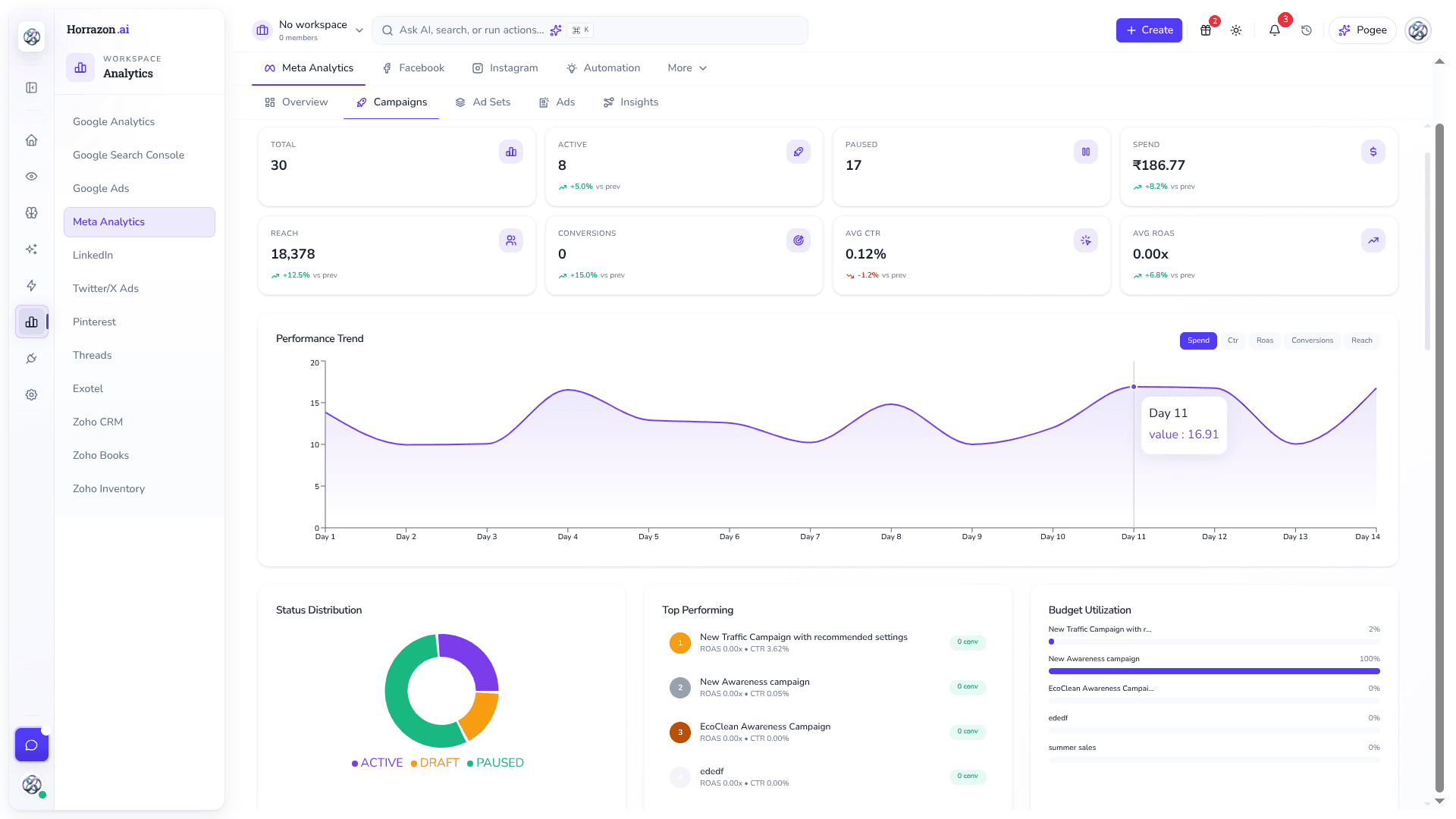
Task: Switch to the Meta Analytics top tab
Action: [309, 68]
